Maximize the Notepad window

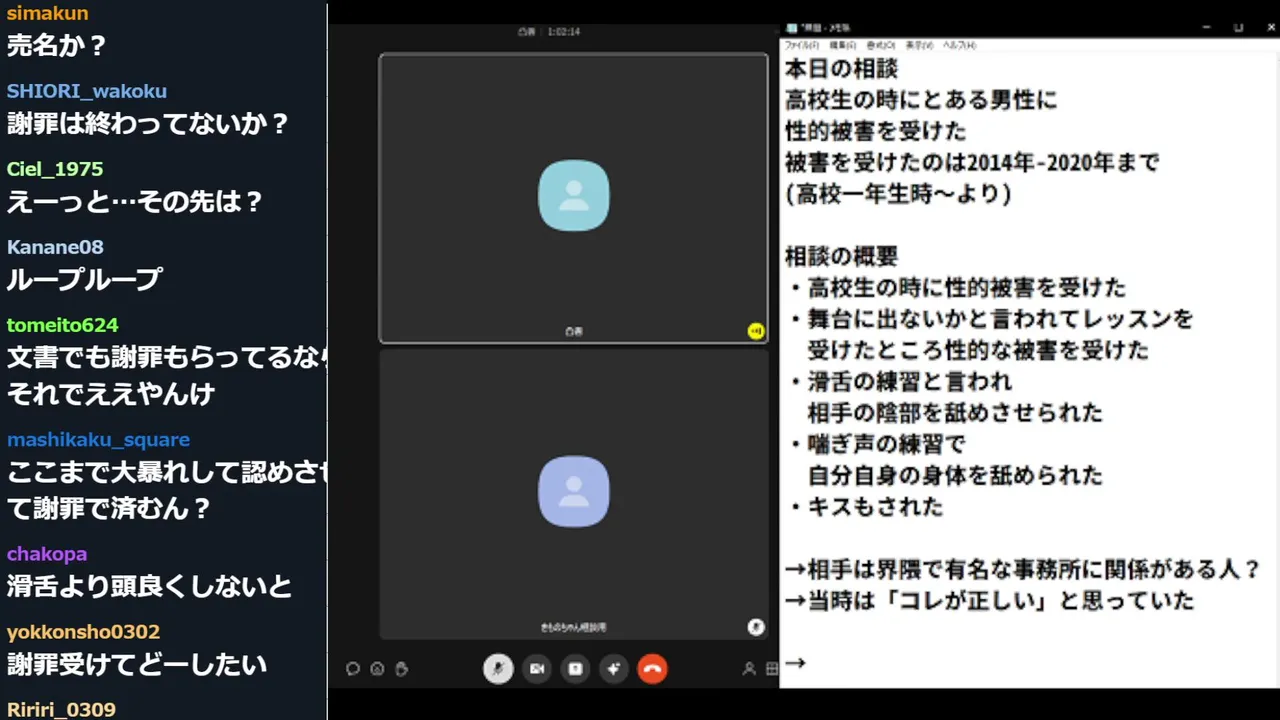[x=1238, y=28]
